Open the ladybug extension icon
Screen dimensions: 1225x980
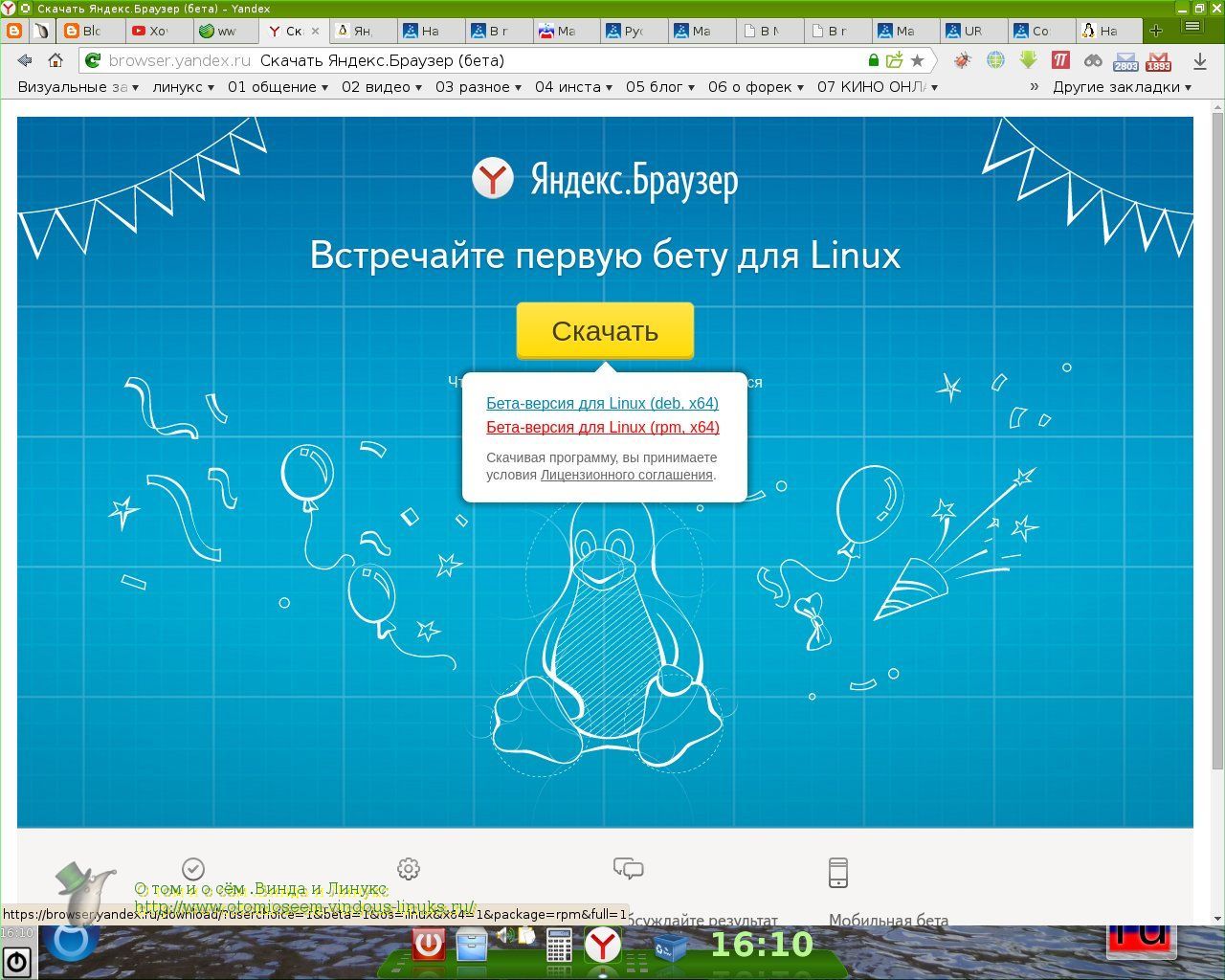coord(963,60)
